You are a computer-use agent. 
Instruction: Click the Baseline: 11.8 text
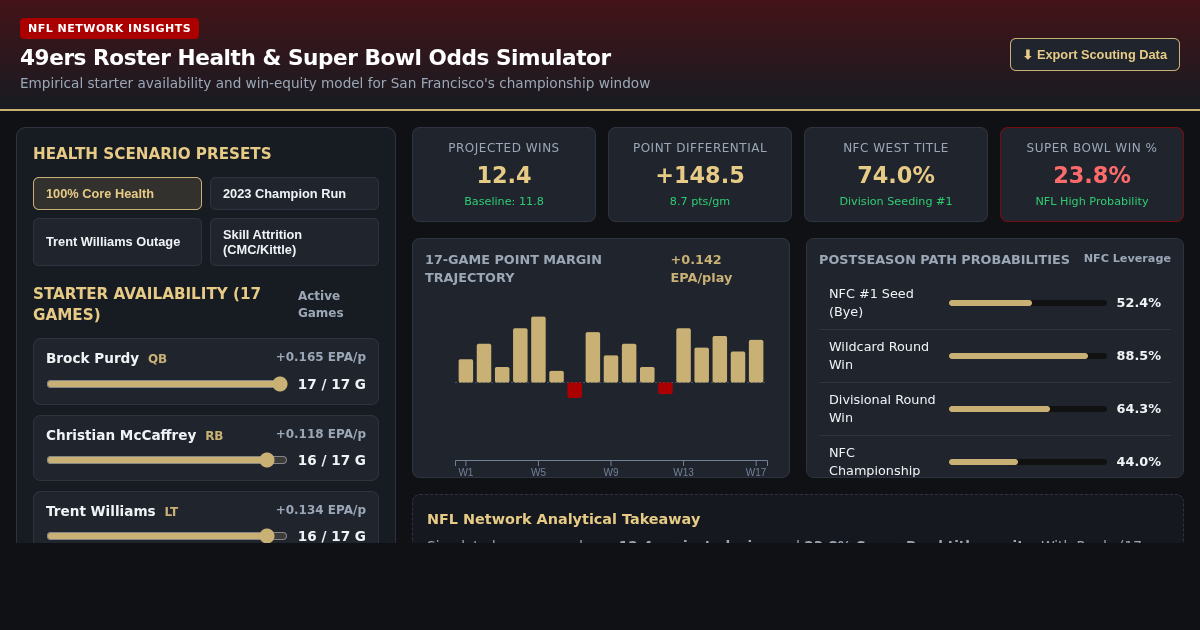coord(504,201)
